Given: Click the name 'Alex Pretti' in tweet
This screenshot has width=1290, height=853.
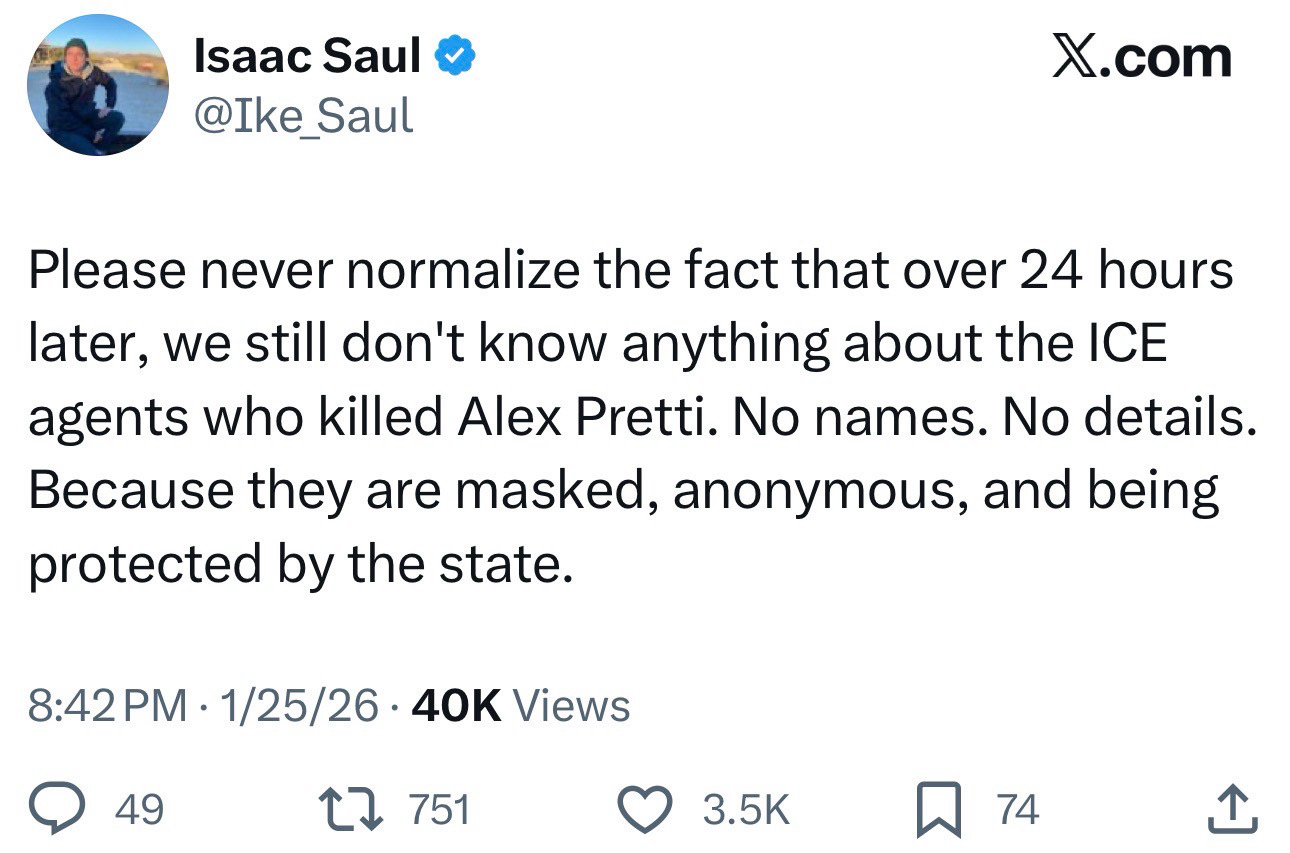Looking at the screenshot, I should tap(582, 418).
